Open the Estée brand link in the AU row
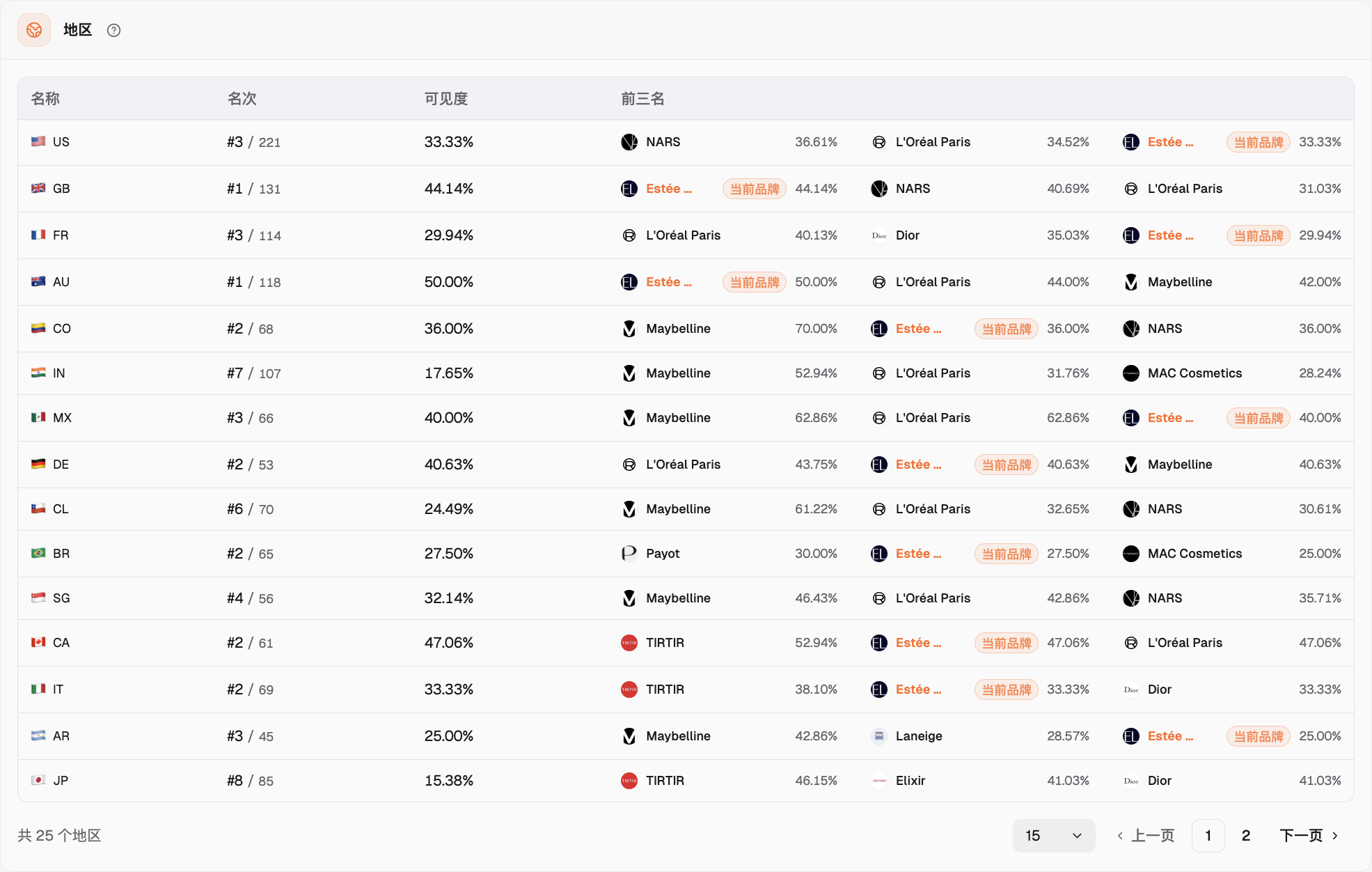Screen dimensions: 1372x872 669,282
